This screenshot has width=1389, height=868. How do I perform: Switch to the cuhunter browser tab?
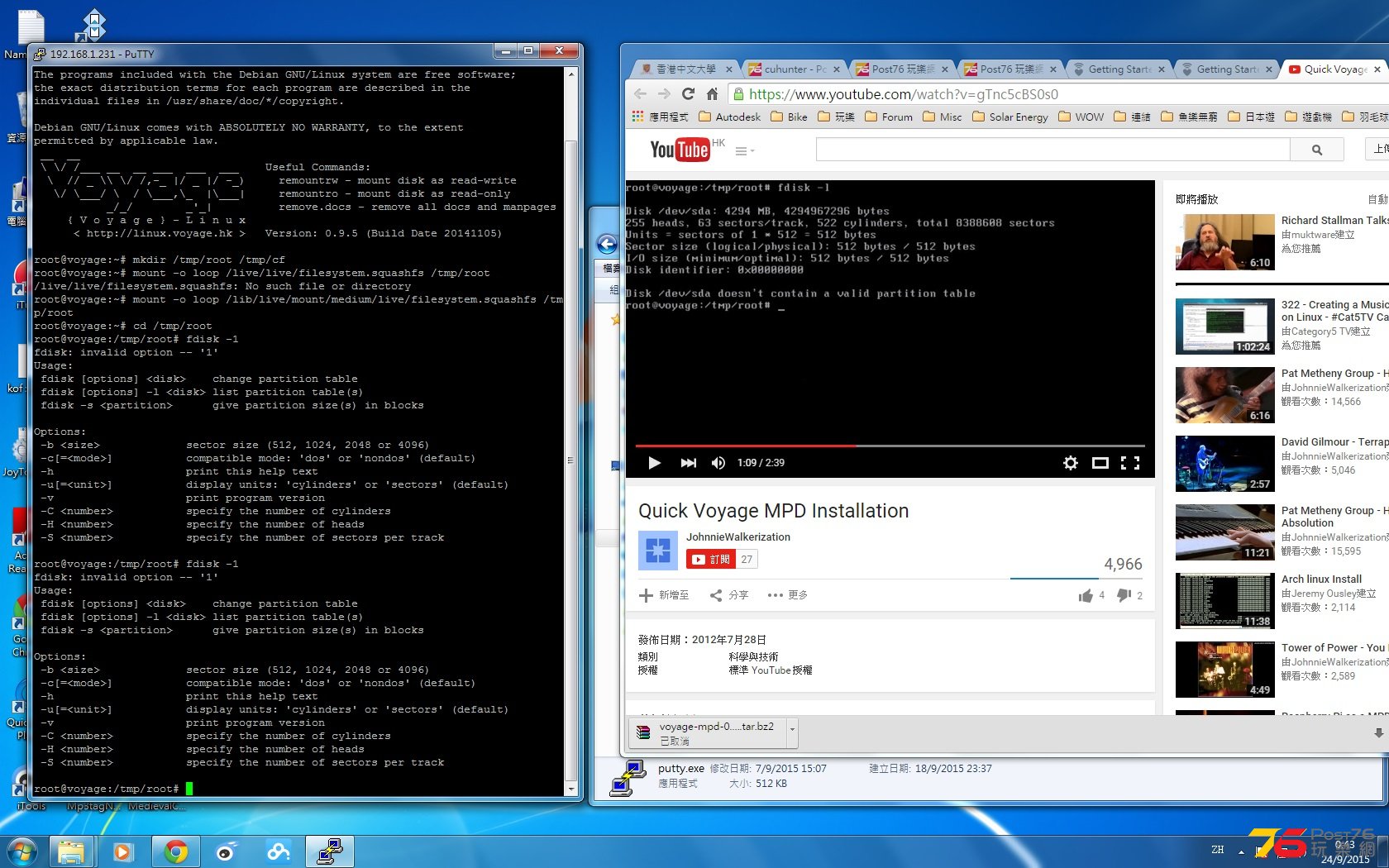(795, 69)
